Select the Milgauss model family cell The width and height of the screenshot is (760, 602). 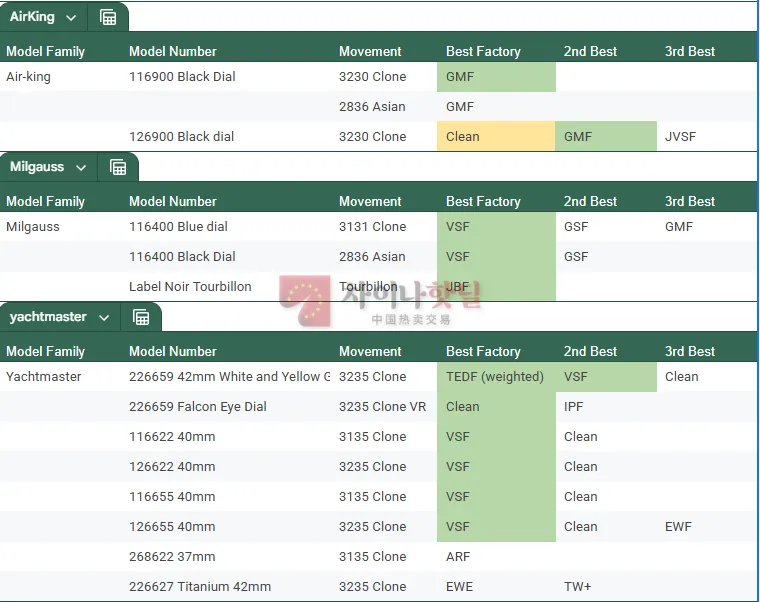pos(32,227)
